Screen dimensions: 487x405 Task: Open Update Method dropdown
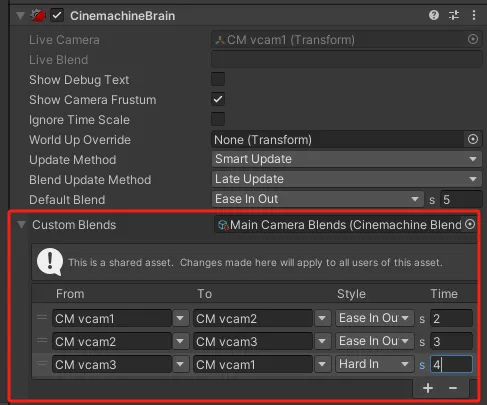pyautogui.click(x=347, y=159)
